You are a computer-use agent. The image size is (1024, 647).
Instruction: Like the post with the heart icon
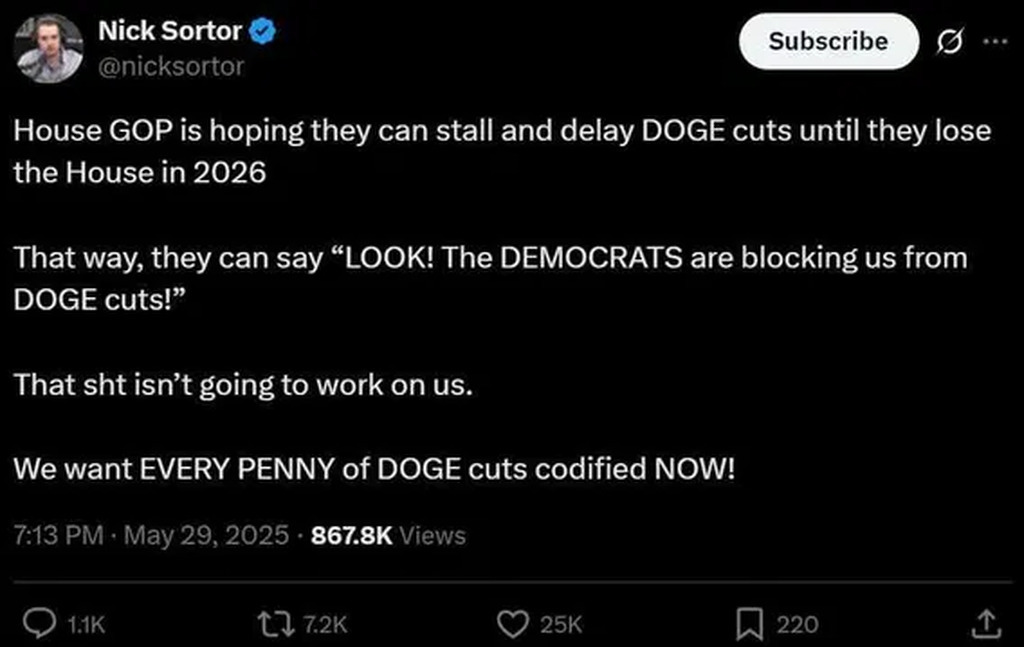pos(512,625)
